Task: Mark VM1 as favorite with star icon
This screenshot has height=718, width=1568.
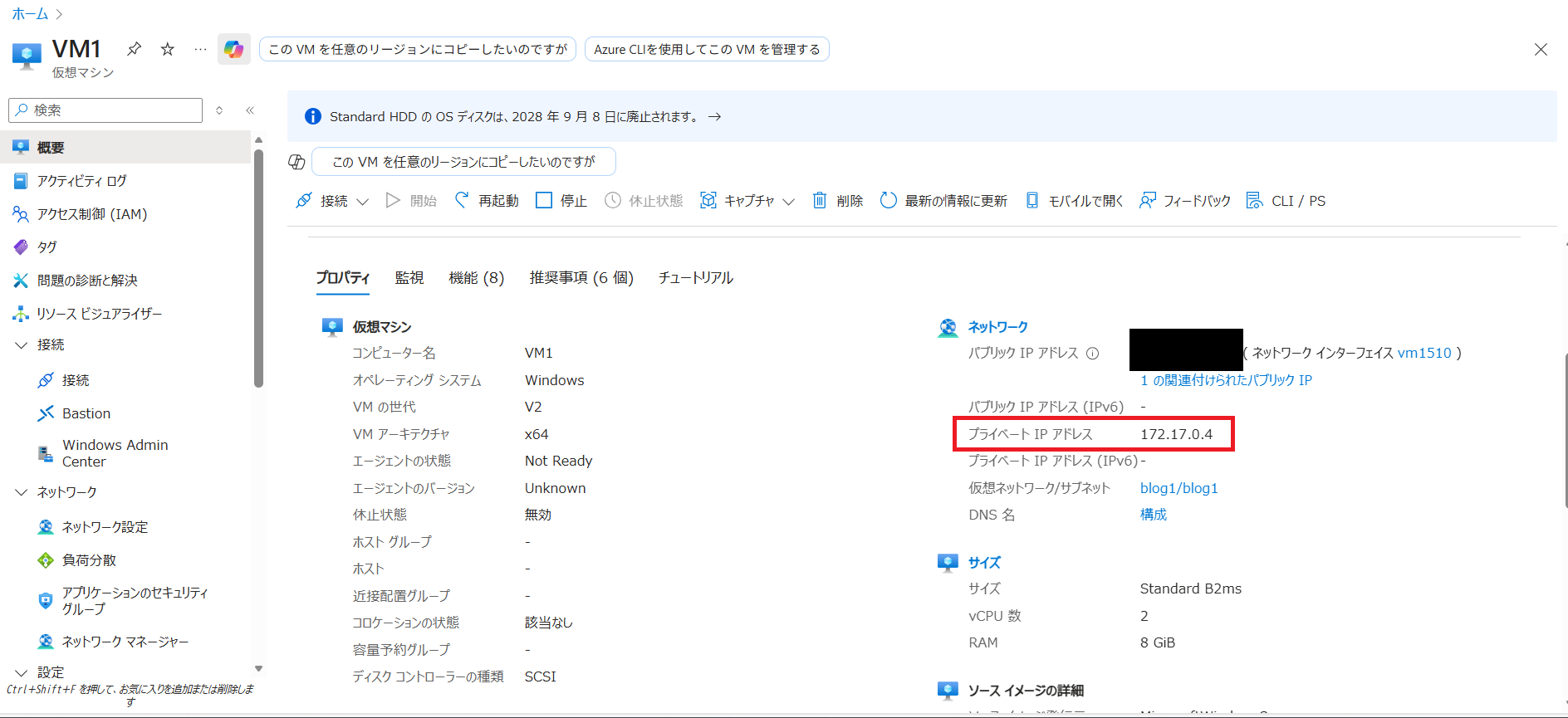Action: point(168,49)
